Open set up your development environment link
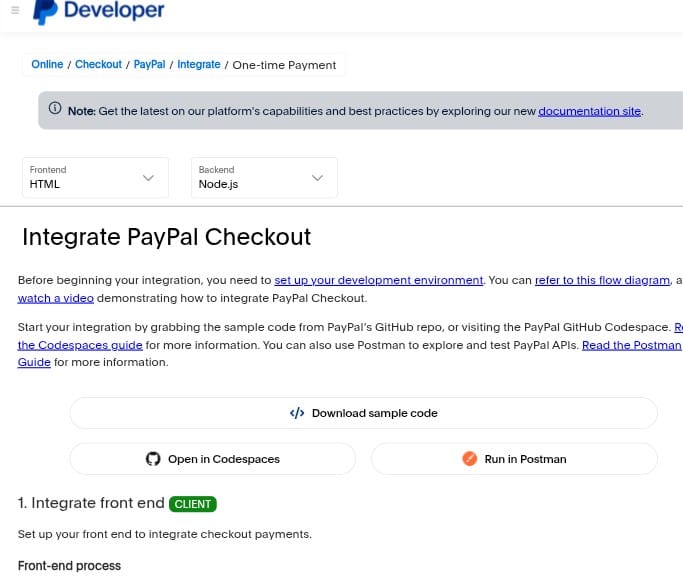 (x=379, y=280)
